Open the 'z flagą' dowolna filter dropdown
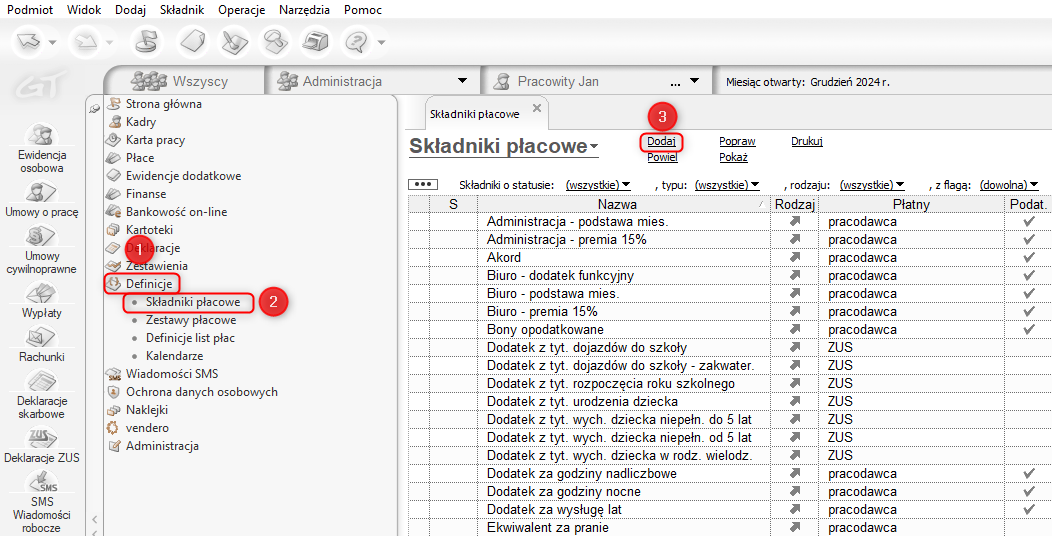Image resolution: width=1052 pixels, height=536 pixels. click(x=1008, y=185)
